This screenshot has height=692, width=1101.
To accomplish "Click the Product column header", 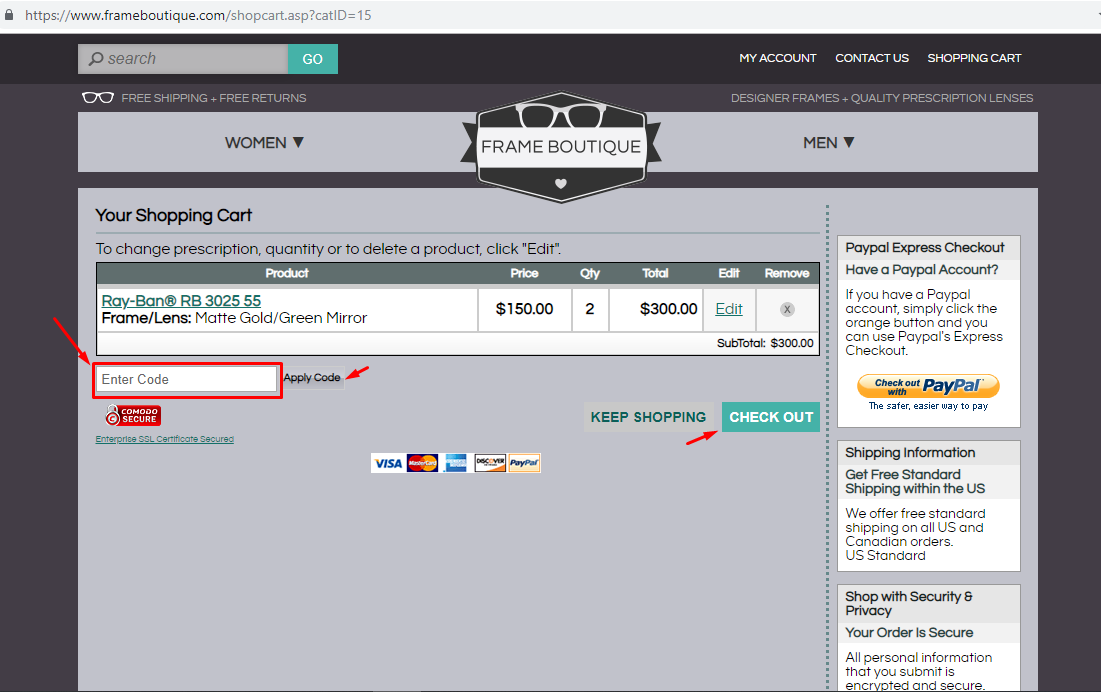I will 286,273.
